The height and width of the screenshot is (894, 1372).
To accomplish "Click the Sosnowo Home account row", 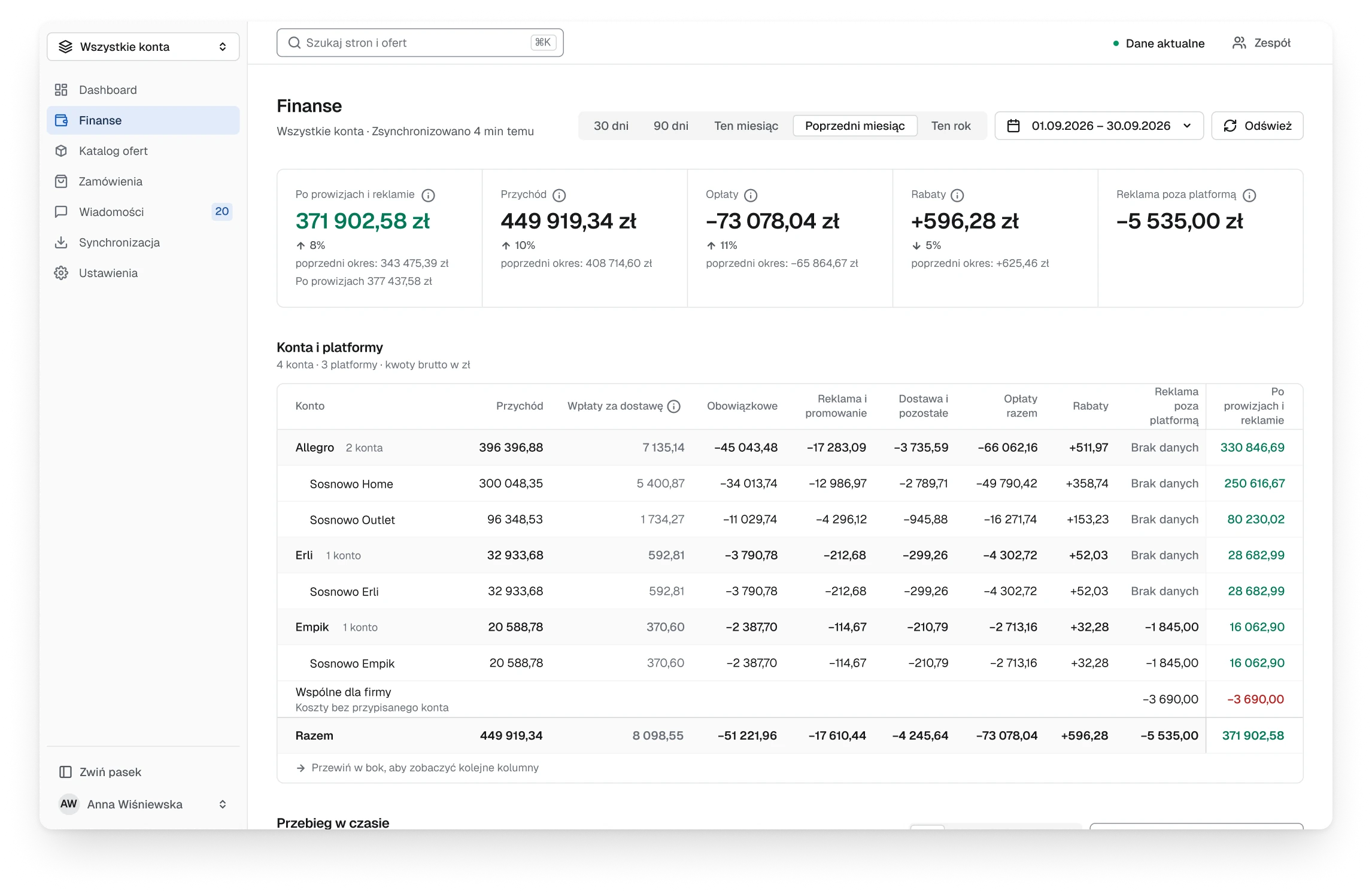I will 790,484.
